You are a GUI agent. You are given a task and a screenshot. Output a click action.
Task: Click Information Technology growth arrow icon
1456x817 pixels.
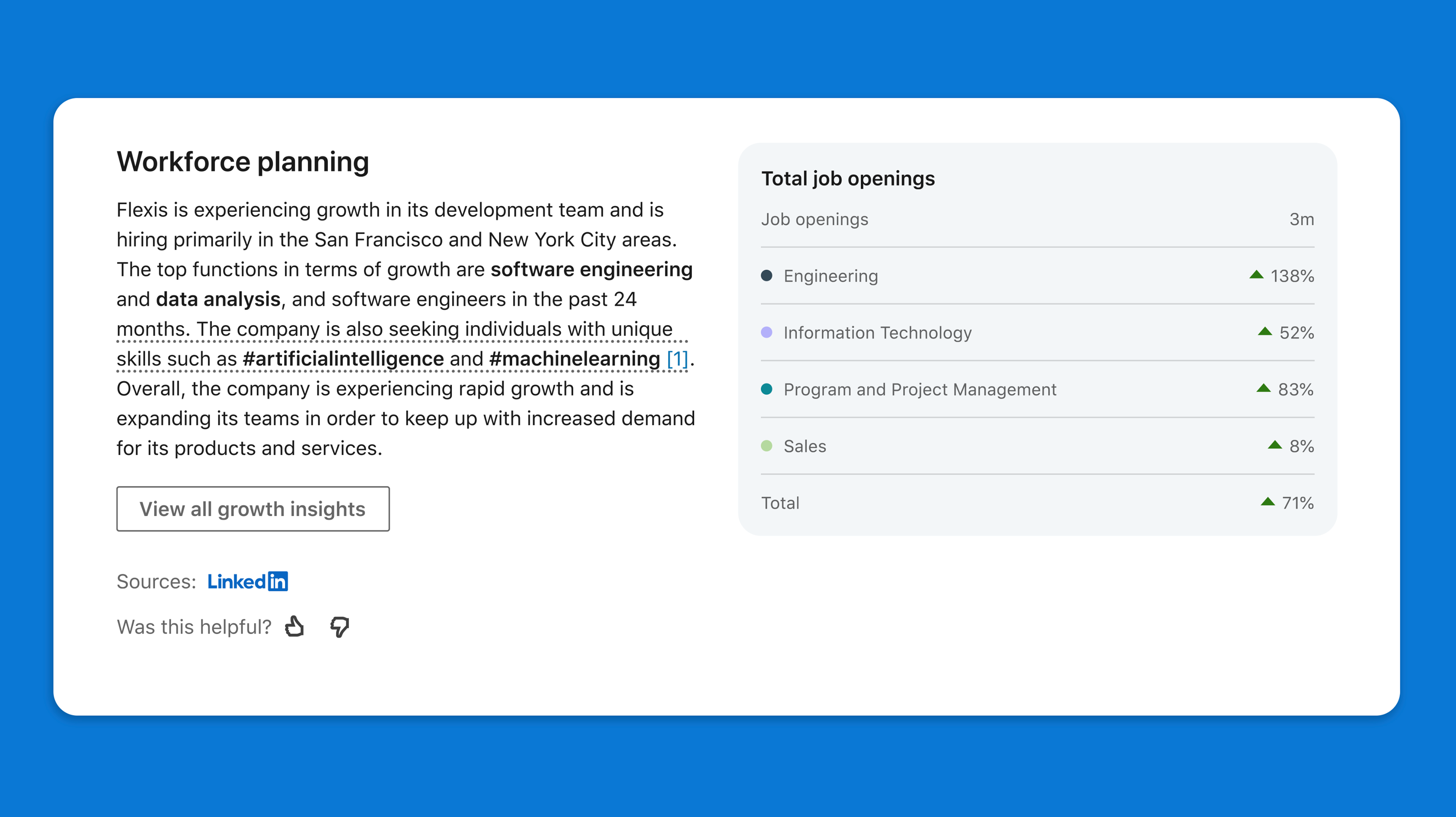pos(1265,332)
